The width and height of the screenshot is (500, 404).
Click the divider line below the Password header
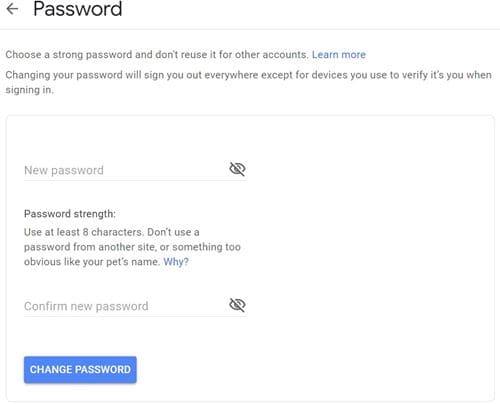pos(250,29)
